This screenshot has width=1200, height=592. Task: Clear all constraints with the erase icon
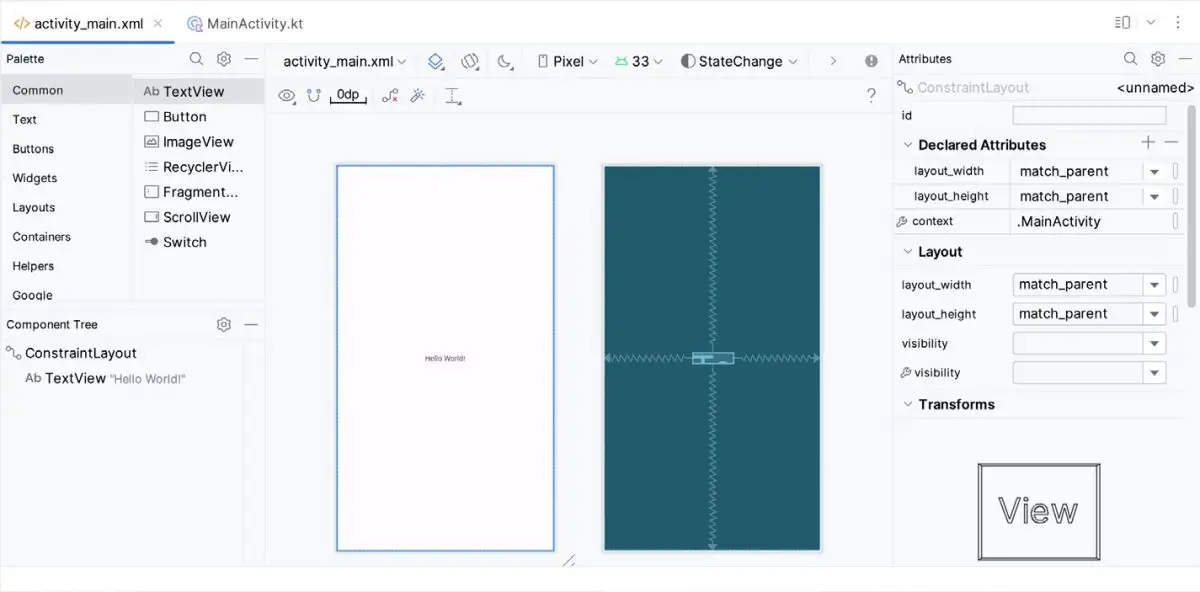tap(390, 96)
